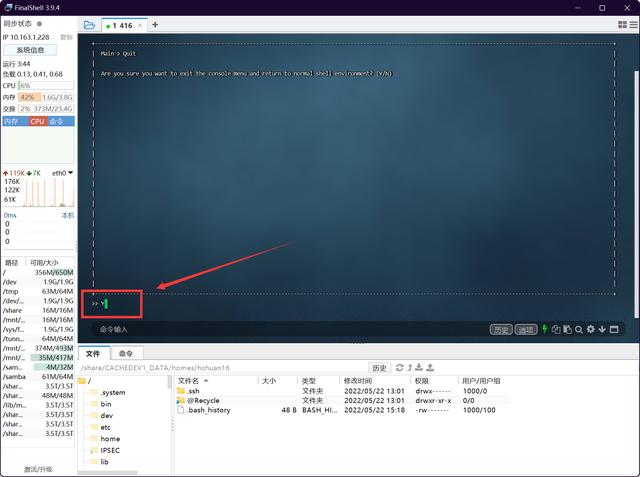Click the 复制 link next to IP address

point(67,37)
